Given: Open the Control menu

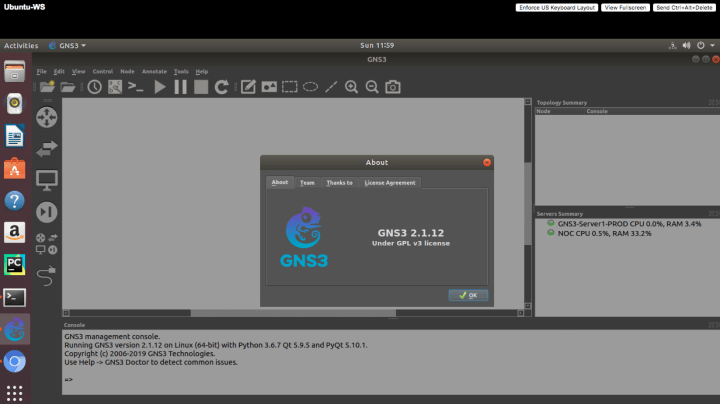Looking at the screenshot, I should tap(102, 72).
